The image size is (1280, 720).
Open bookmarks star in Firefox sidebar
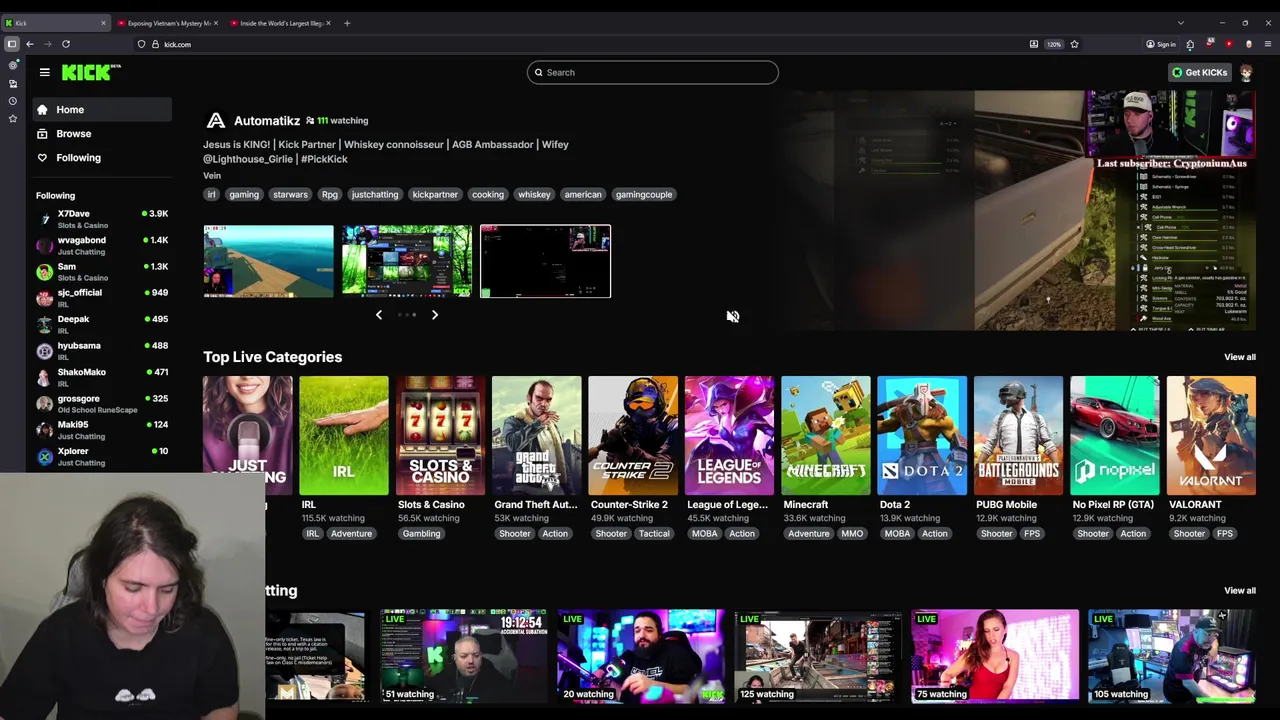[13, 119]
